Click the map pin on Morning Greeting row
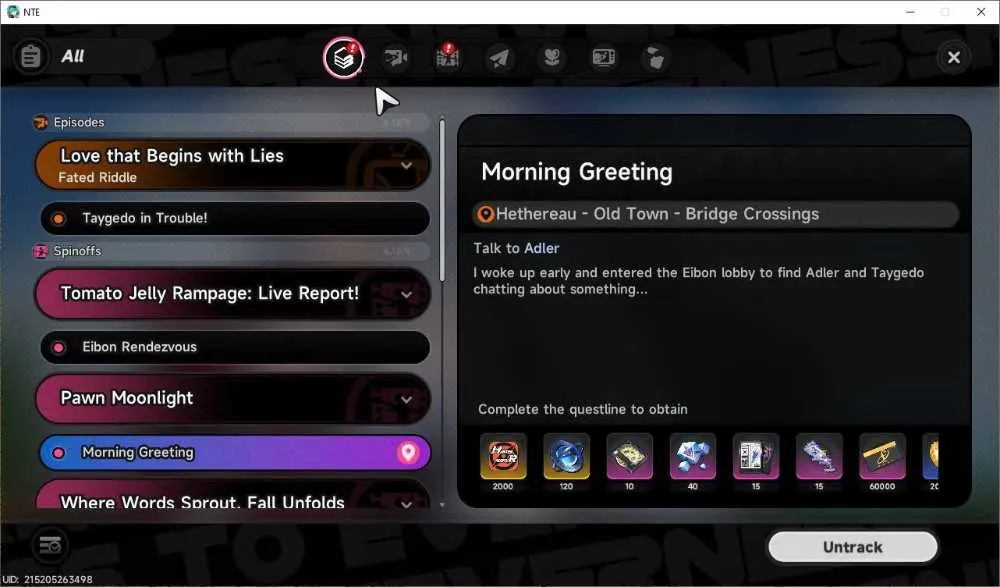The height and width of the screenshot is (587, 1000). pos(408,452)
